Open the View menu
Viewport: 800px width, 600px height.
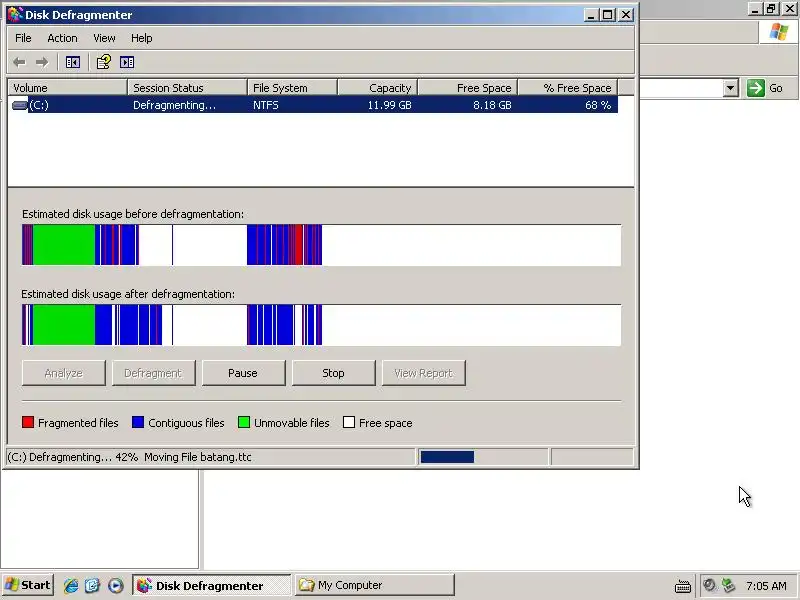(x=104, y=38)
